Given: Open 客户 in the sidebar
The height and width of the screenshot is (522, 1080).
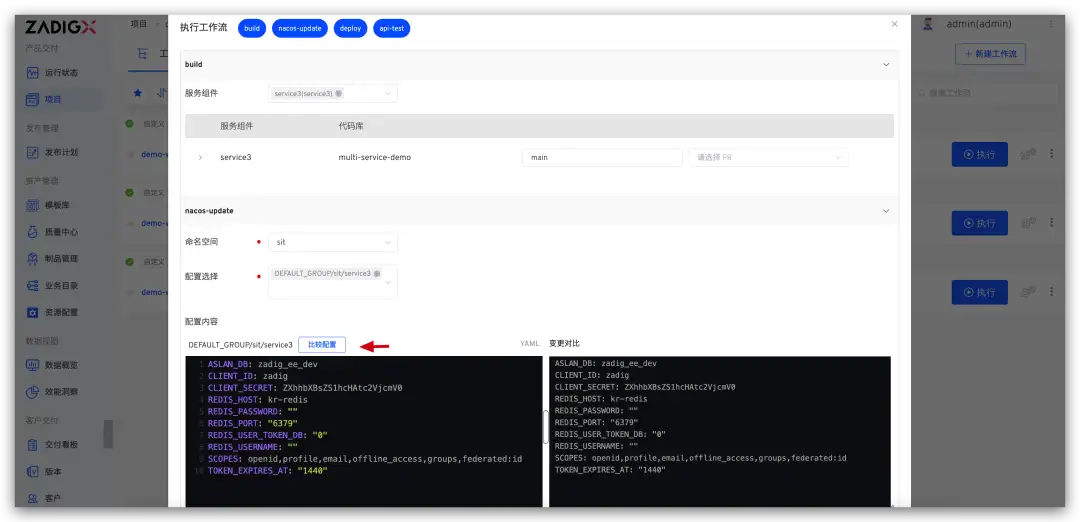Looking at the screenshot, I should 44,498.
